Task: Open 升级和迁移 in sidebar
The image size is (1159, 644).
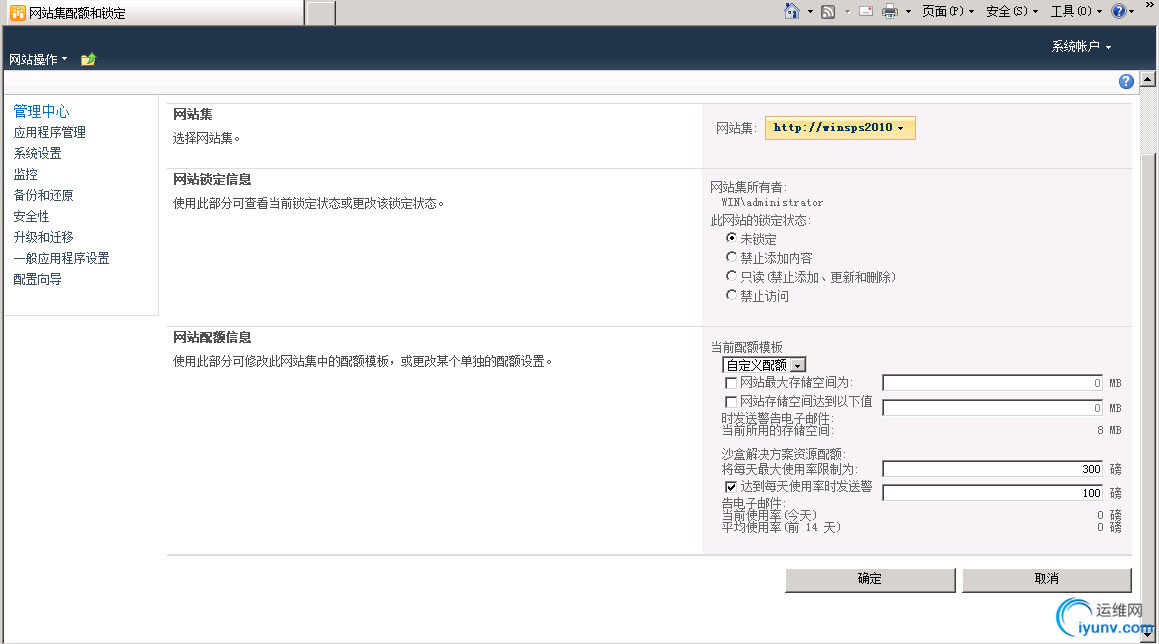Action: pos(44,237)
